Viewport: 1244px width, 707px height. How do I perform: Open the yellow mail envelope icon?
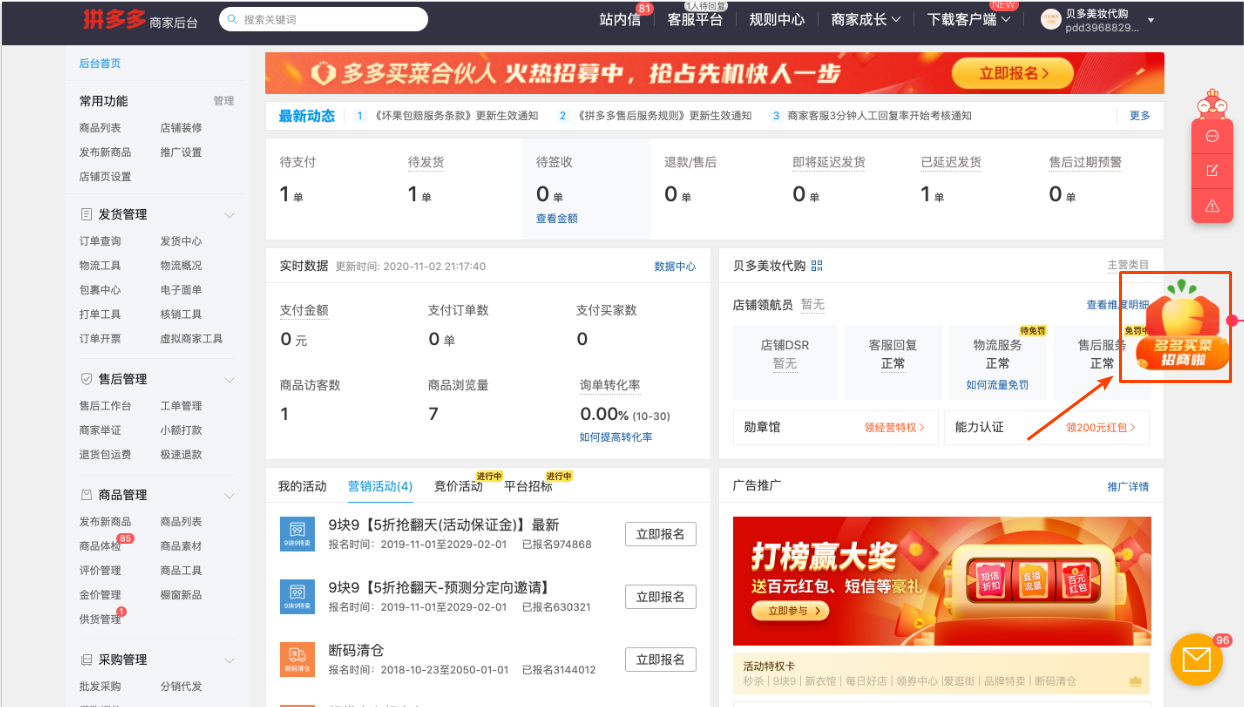(1196, 660)
